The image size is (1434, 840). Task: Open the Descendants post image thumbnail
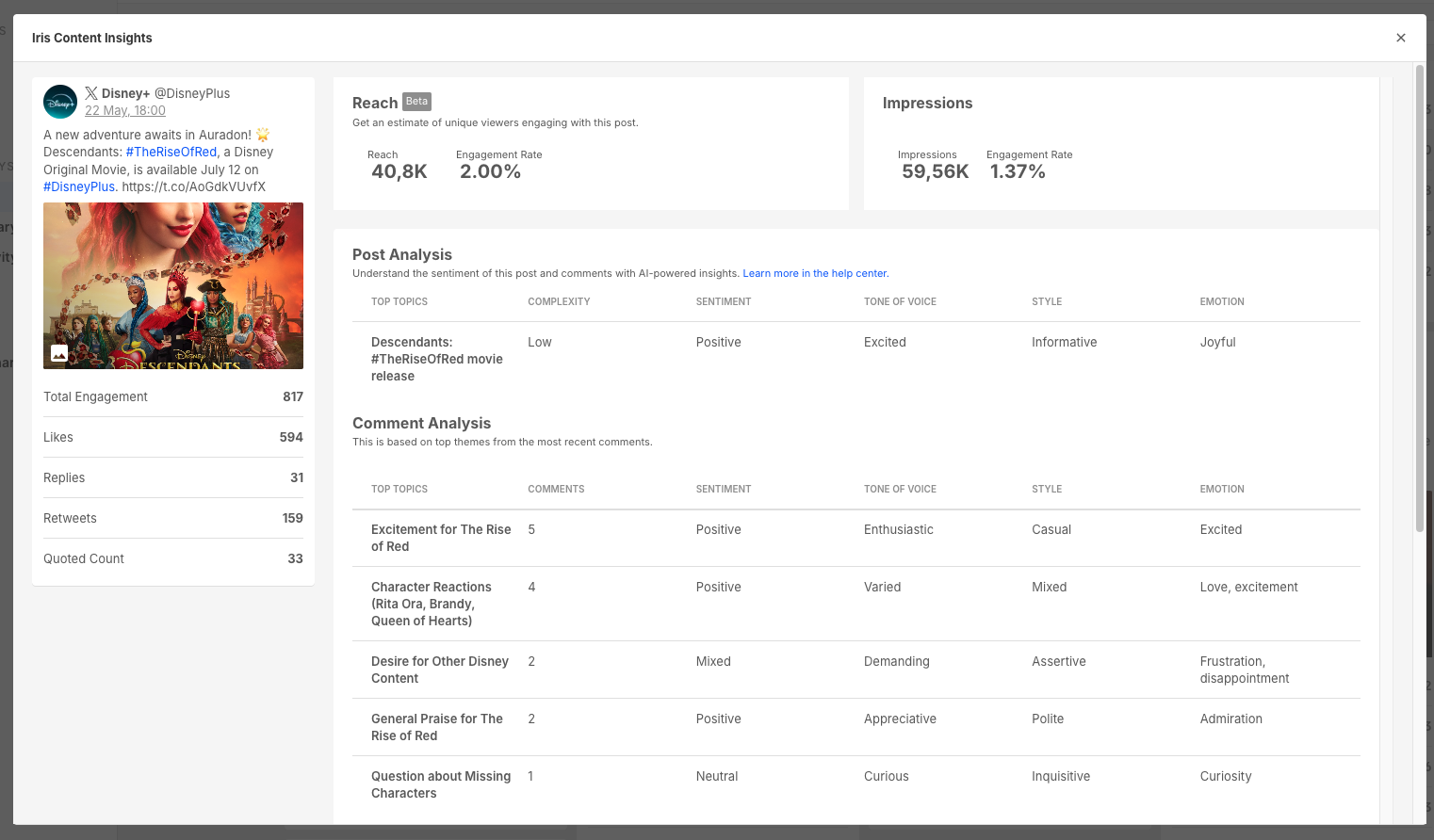(173, 285)
